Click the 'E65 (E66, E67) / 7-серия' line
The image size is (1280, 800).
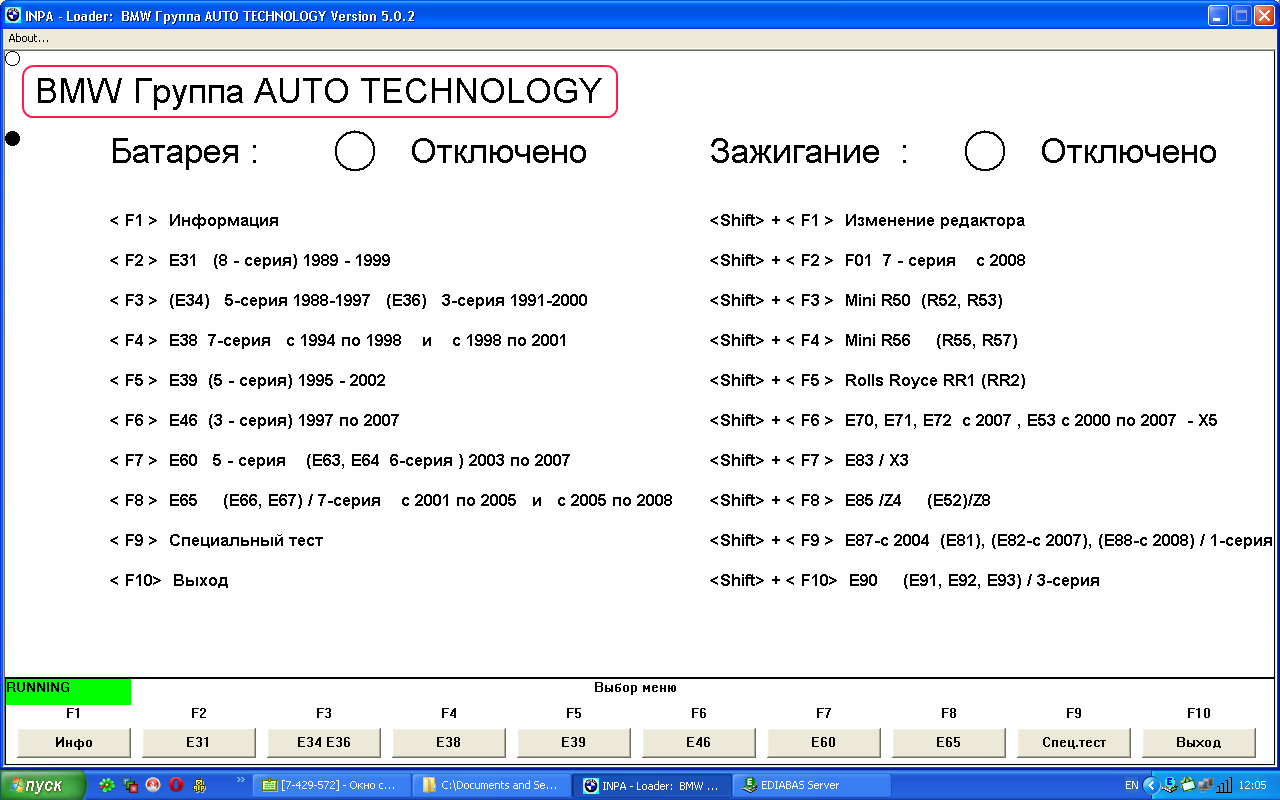click(x=391, y=500)
